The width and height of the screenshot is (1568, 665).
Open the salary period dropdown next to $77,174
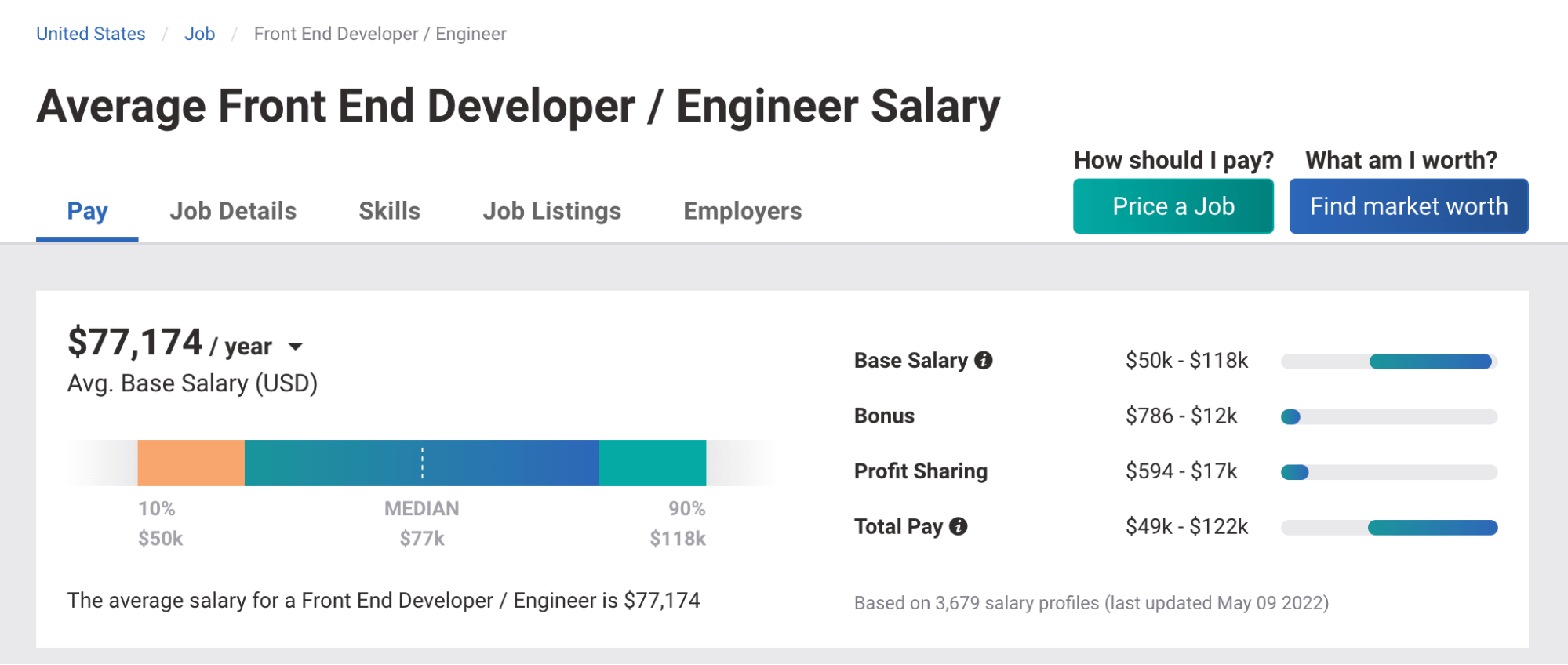click(x=297, y=345)
